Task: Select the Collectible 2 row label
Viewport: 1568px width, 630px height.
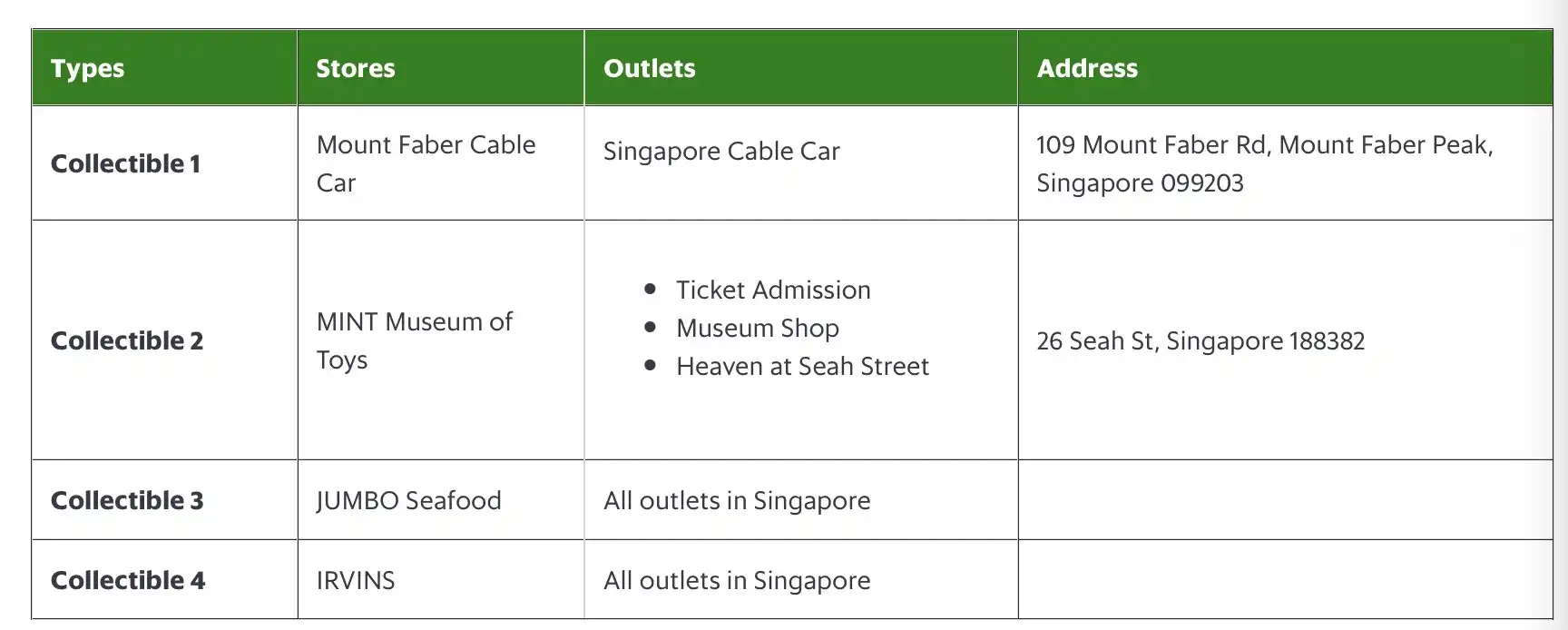Action: [x=127, y=340]
